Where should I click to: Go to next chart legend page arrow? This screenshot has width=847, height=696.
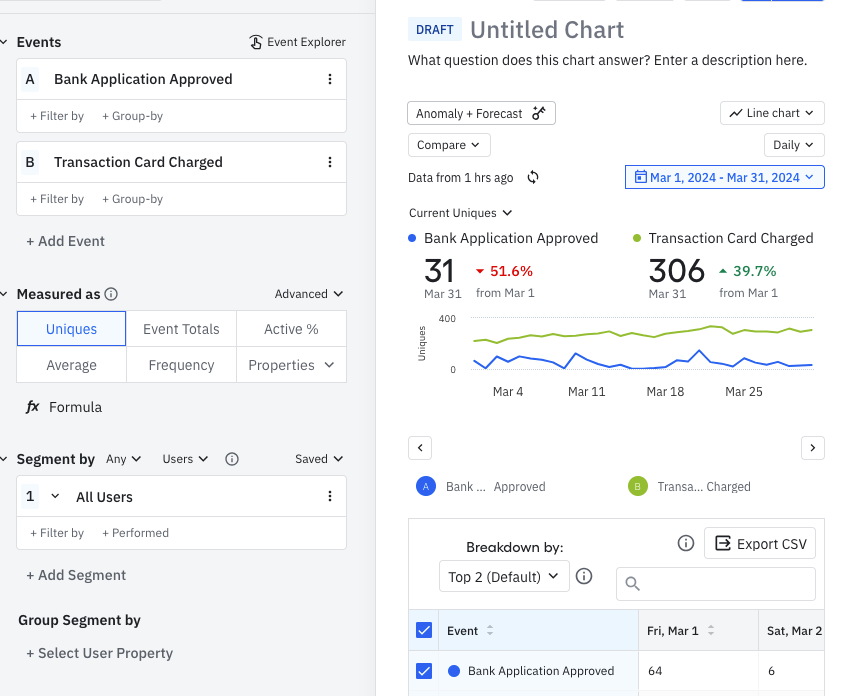(812, 448)
